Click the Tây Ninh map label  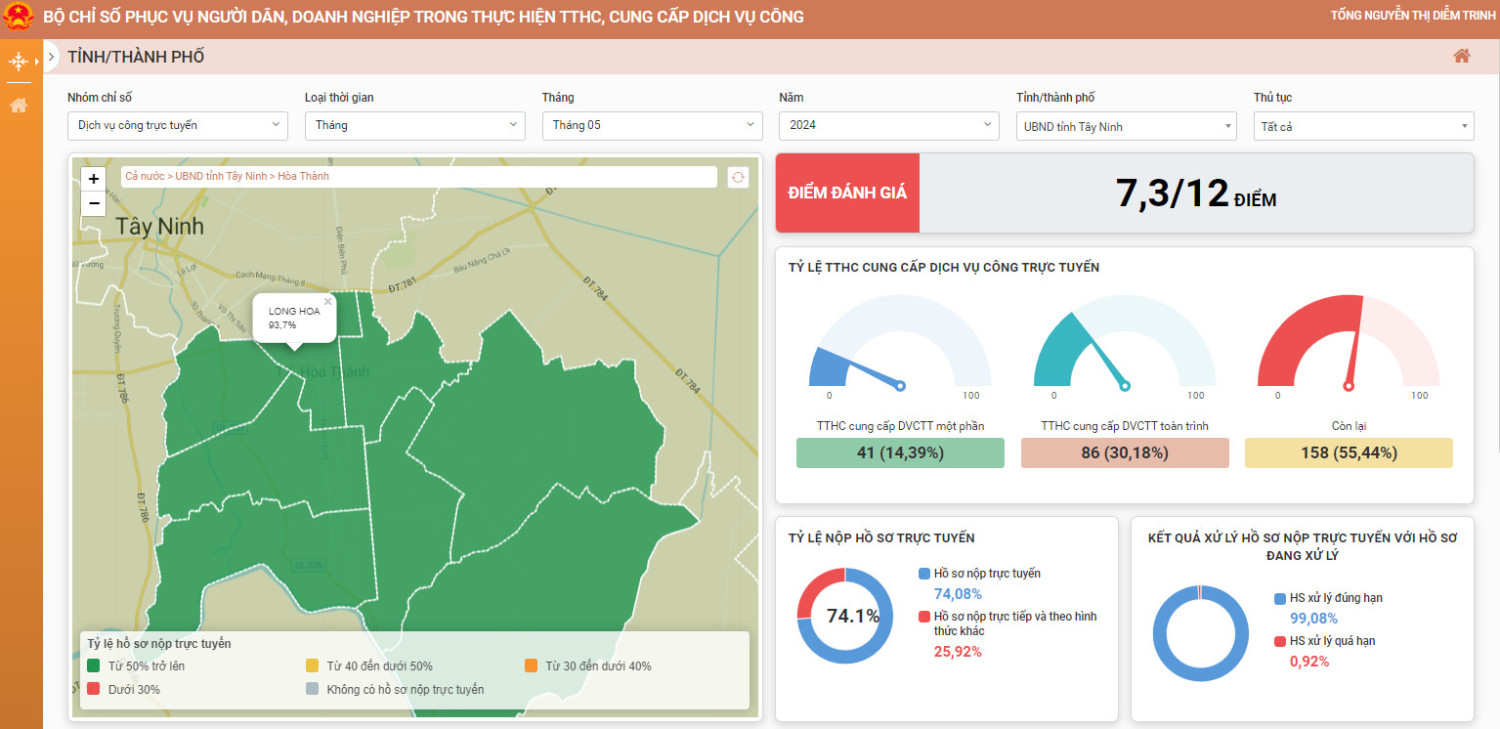tap(159, 226)
